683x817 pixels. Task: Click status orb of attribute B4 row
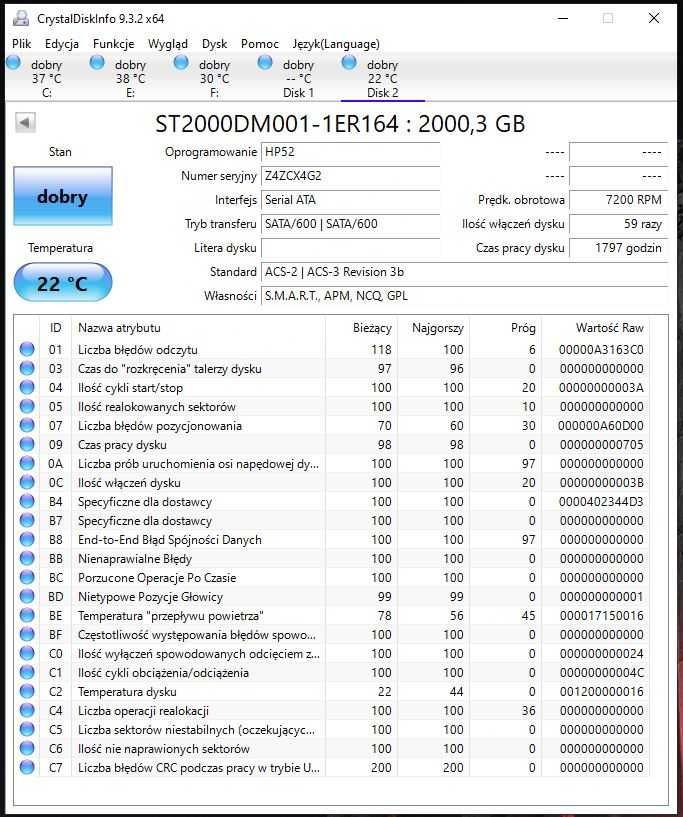coord(27,501)
